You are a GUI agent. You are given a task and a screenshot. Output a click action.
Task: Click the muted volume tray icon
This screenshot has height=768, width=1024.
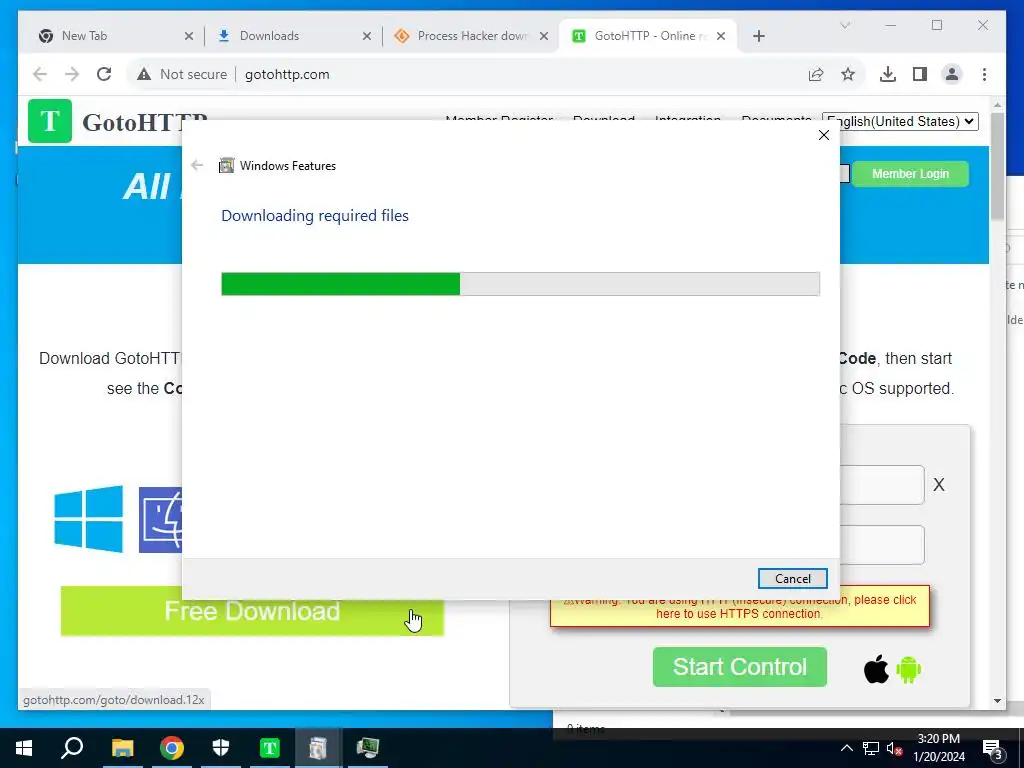click(x=894, y=748)
